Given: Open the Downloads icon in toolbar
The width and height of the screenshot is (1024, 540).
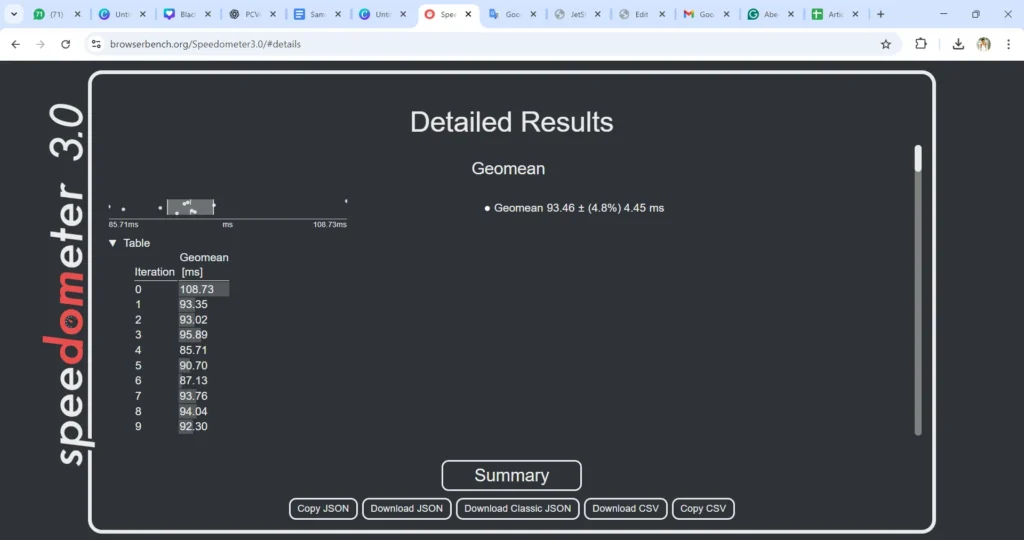Looking at the screenshot, I should [958, 44].
